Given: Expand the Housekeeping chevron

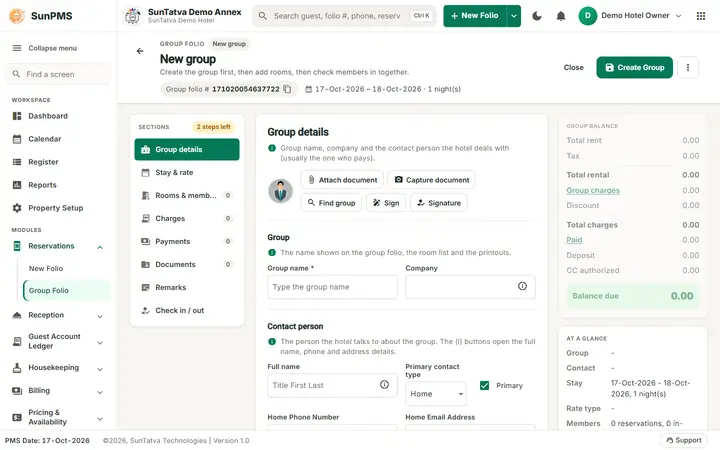Looking at the screenshot, I should pyautogui.click(x=100, y=369).
